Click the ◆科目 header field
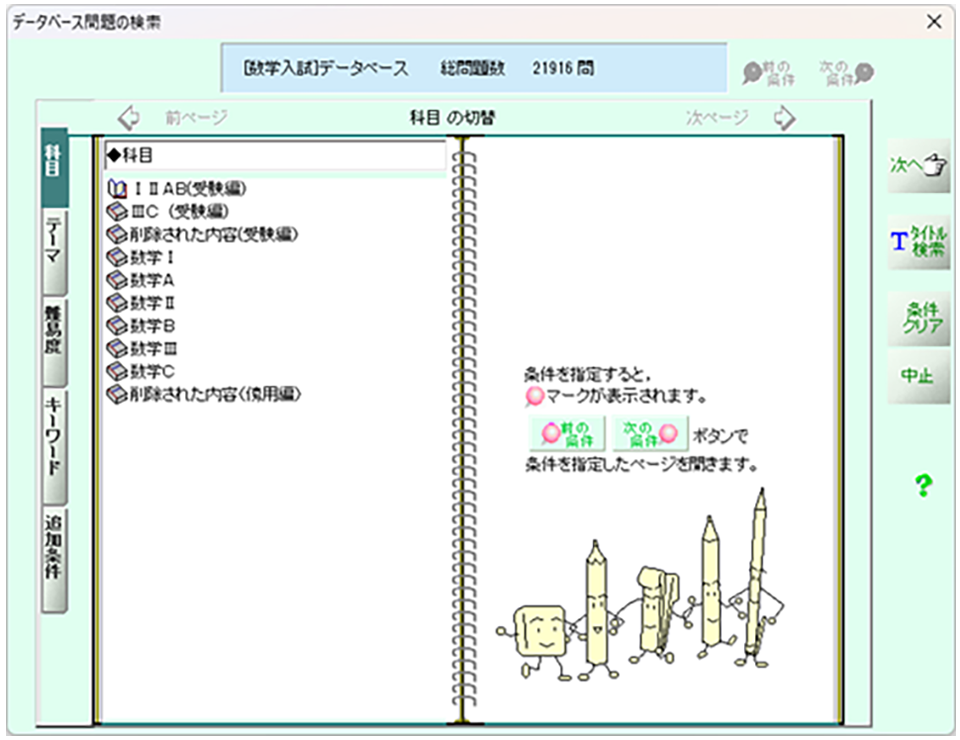This screenshot has height=740, width=960. pos(276,155)
